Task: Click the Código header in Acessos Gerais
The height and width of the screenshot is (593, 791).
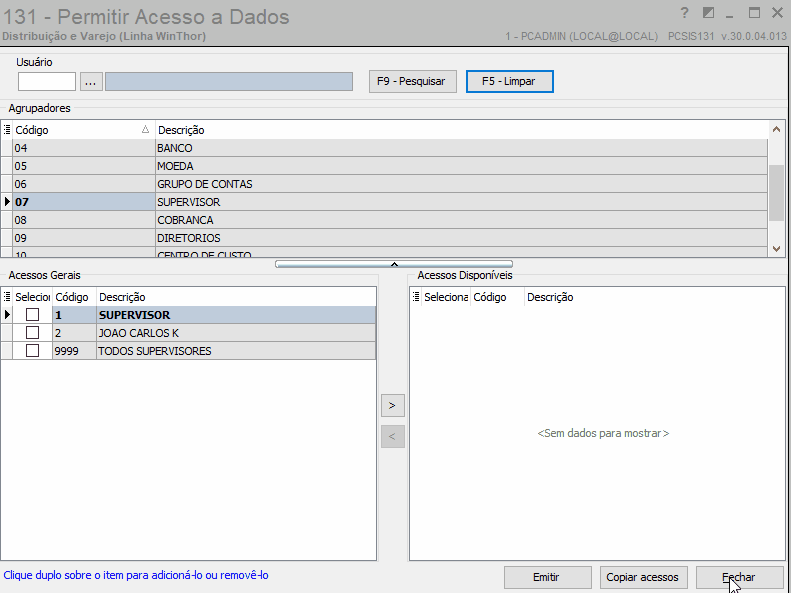Action: 74,297
